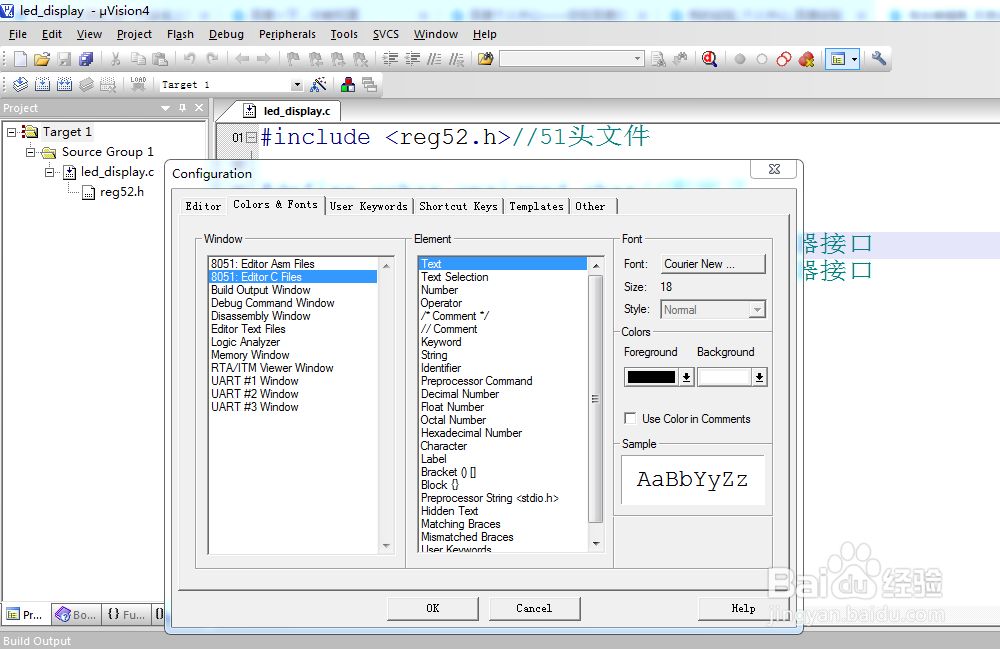Click the Kill All Breakpoints icon
Screen dimensions: 1000x649
pyautogui.click(x=806, y=59)
